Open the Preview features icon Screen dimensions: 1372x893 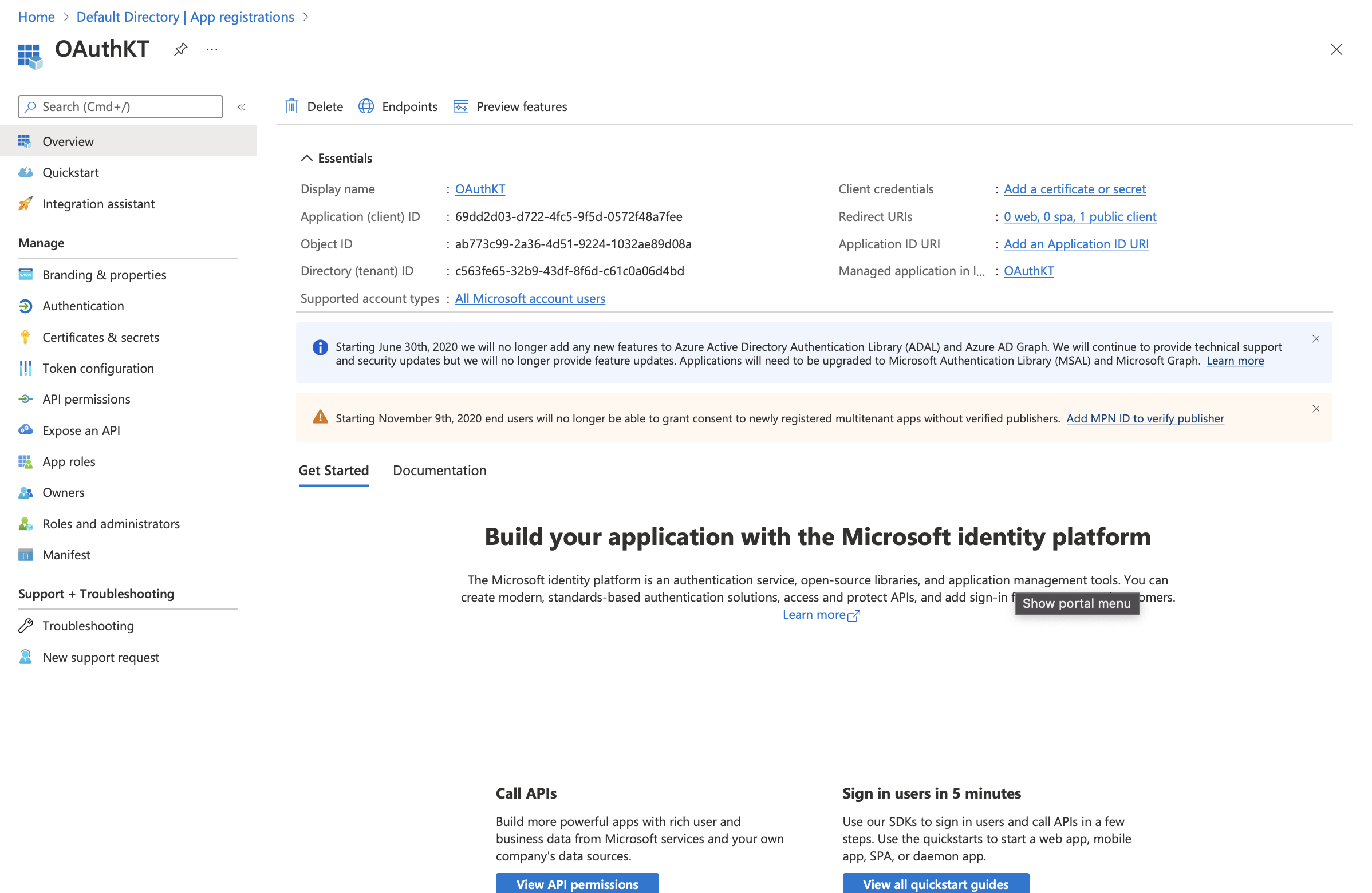click(460, 106)
